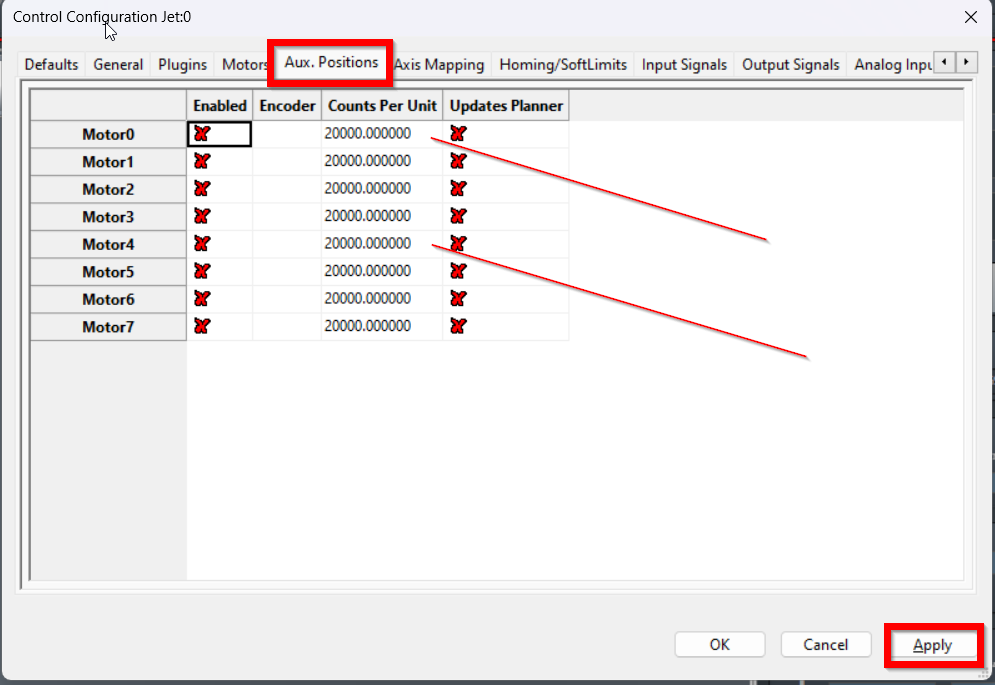Viewport: 995px width, 685px height.
Task: Open the Homing/SoftLimits tab
Action: (x=563, y=65)
